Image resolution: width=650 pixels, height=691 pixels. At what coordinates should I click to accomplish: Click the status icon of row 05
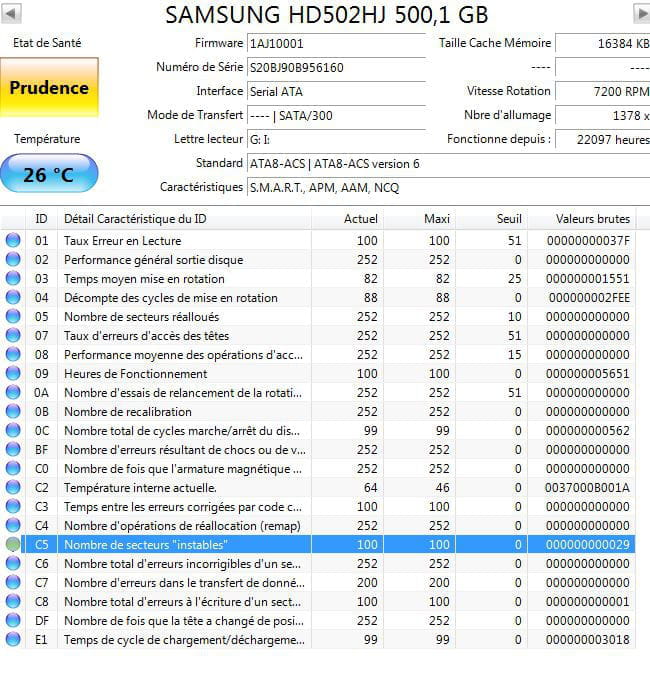(13, 316)
